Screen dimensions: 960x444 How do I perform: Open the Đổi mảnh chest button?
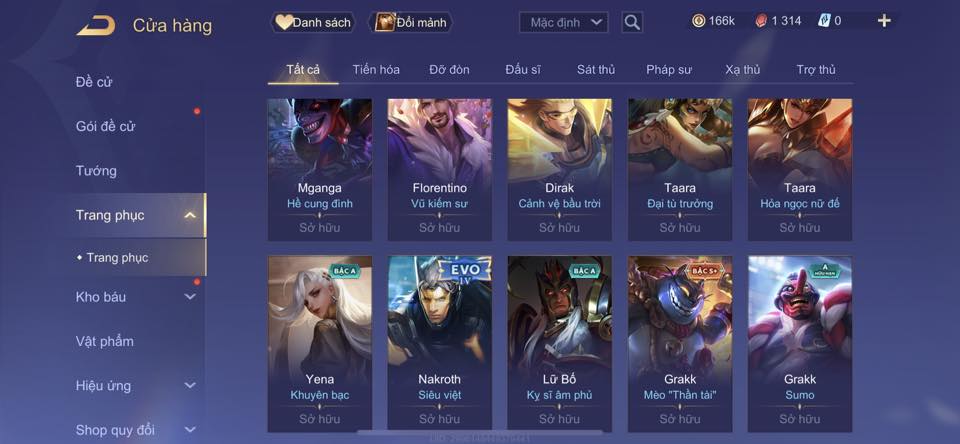pos(411,23)
